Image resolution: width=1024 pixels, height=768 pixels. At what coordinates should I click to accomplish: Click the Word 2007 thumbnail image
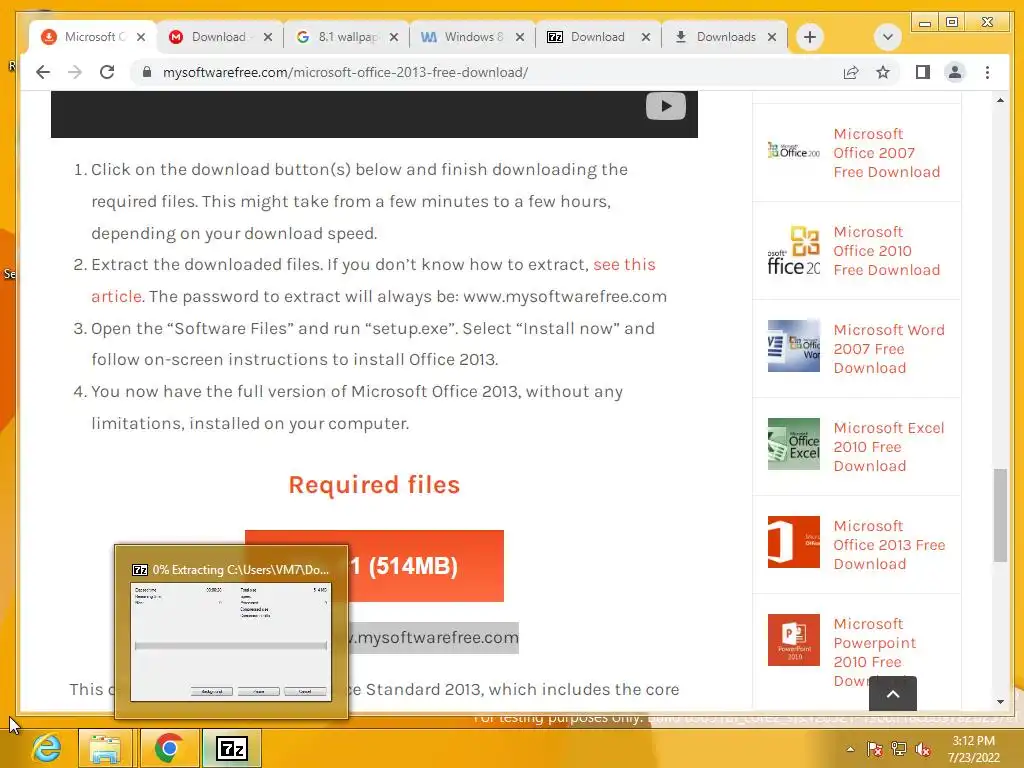click(x=793, y=345)
